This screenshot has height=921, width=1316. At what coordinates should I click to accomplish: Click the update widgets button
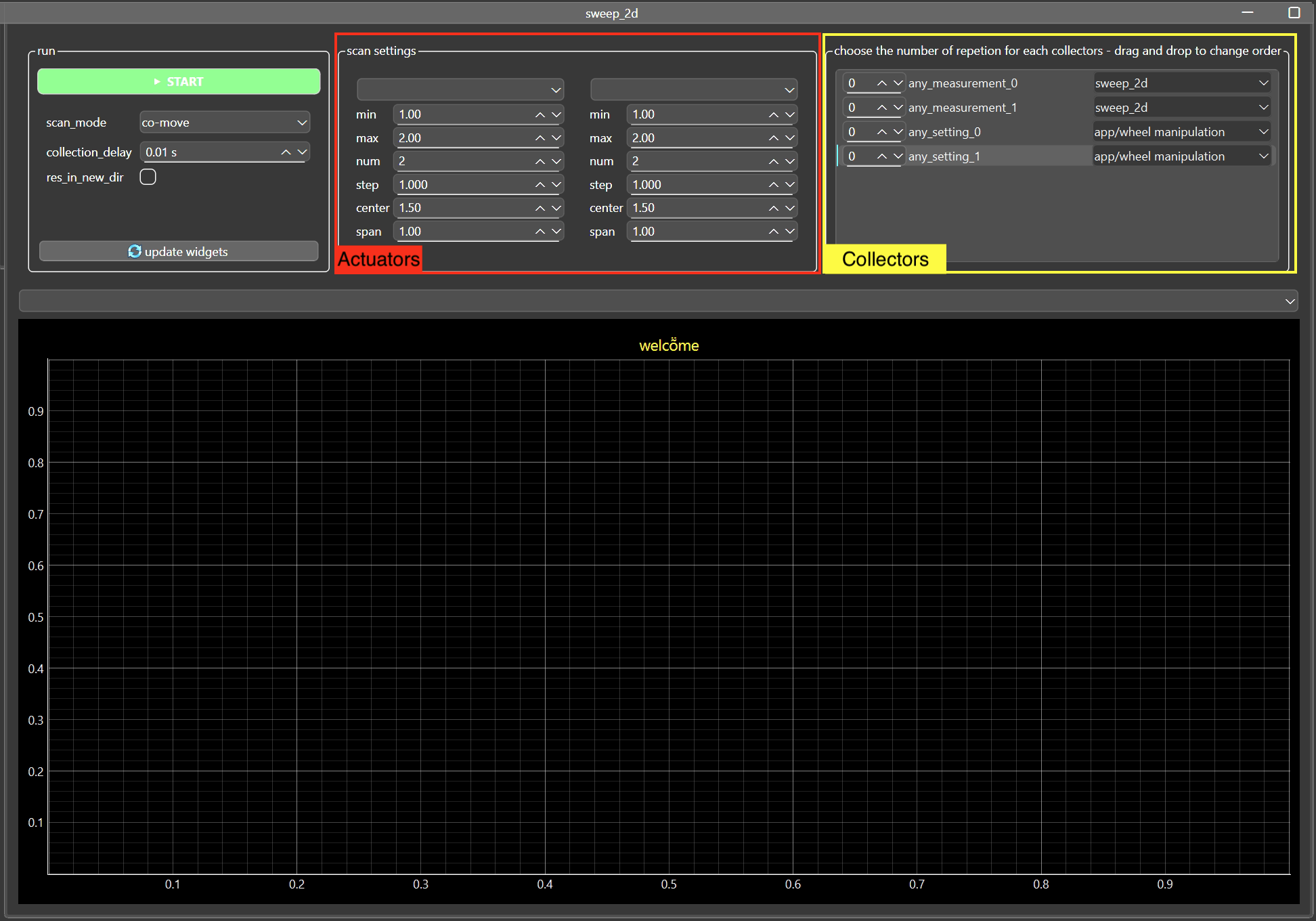coord(179,251)
